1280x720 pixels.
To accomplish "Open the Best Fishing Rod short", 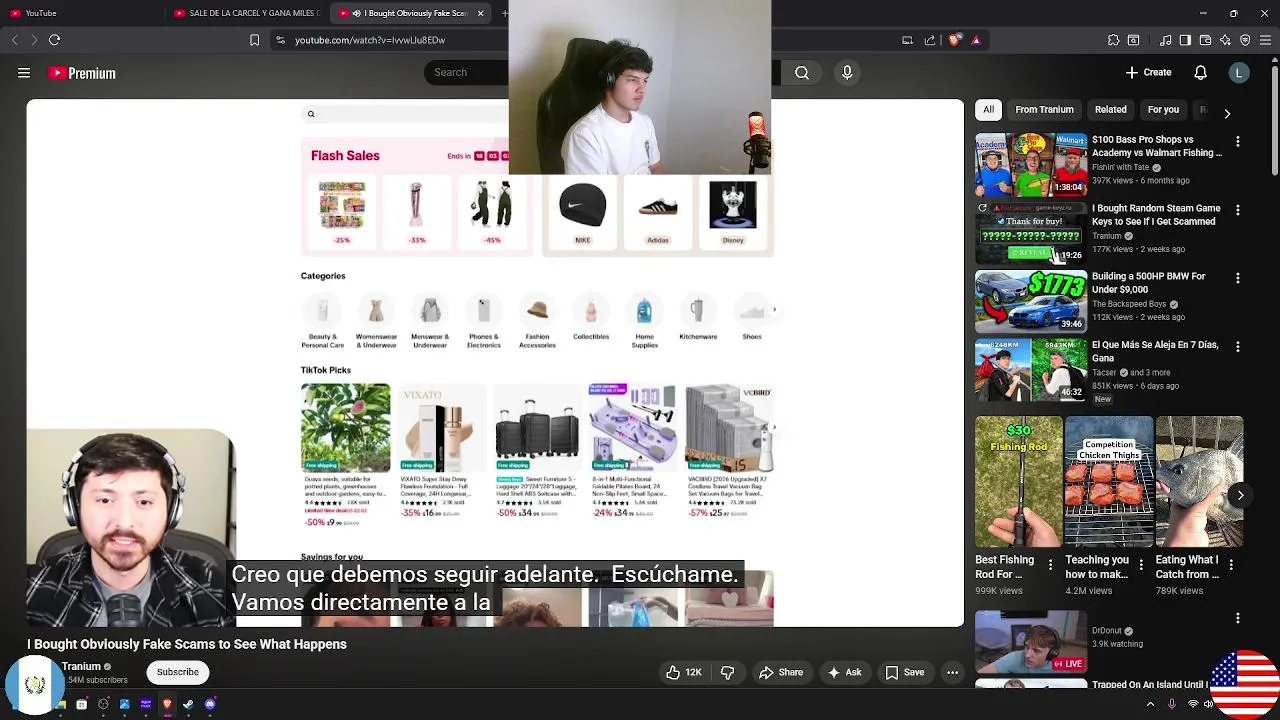I will 1019,482.
